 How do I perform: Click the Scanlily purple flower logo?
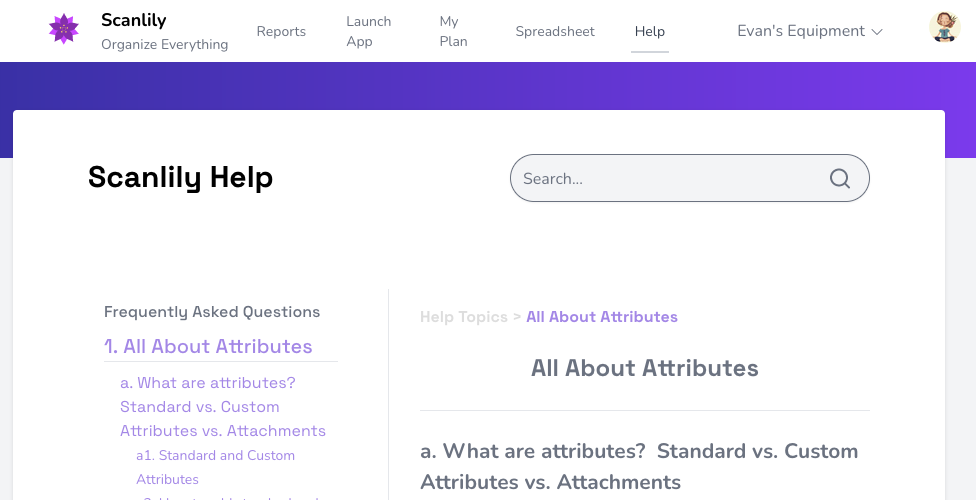tap(63, 29)
